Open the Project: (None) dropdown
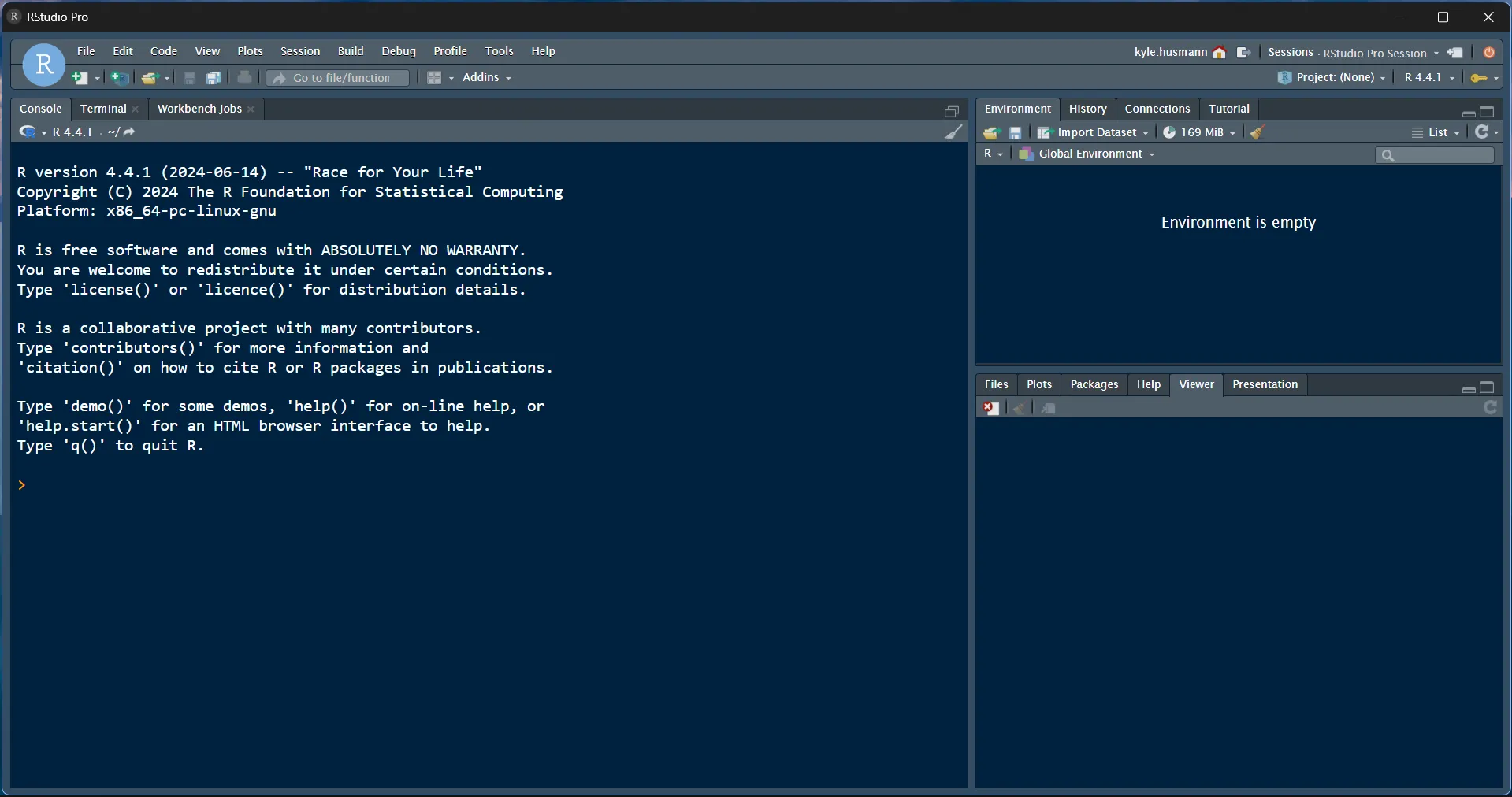Screen dimensions: 1512x797 1332,77
